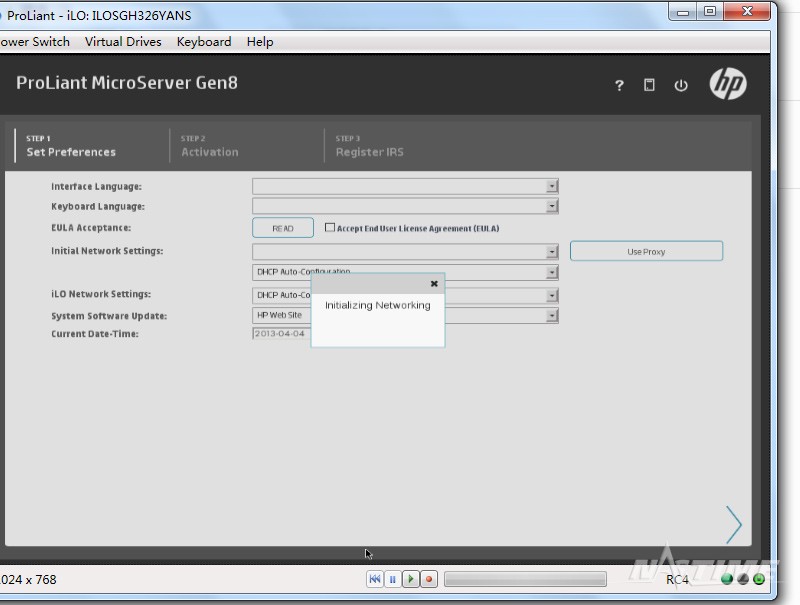Select Step 1 Set Preferences tab
The width and height of the screenshot is (800, 605).
point(71,146)
